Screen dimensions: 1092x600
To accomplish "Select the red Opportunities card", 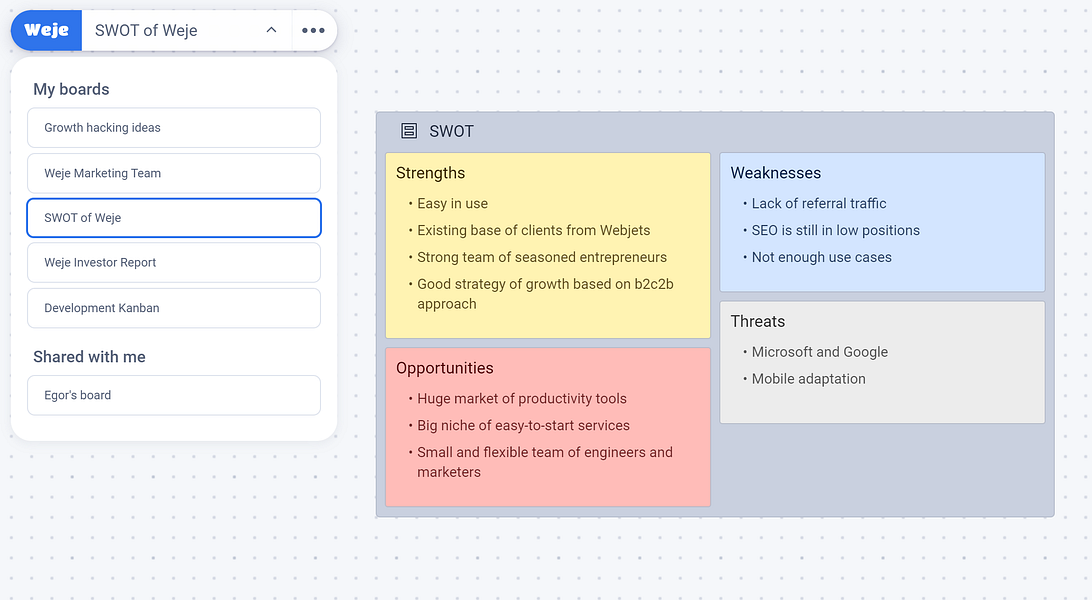I will pos(548,427).
